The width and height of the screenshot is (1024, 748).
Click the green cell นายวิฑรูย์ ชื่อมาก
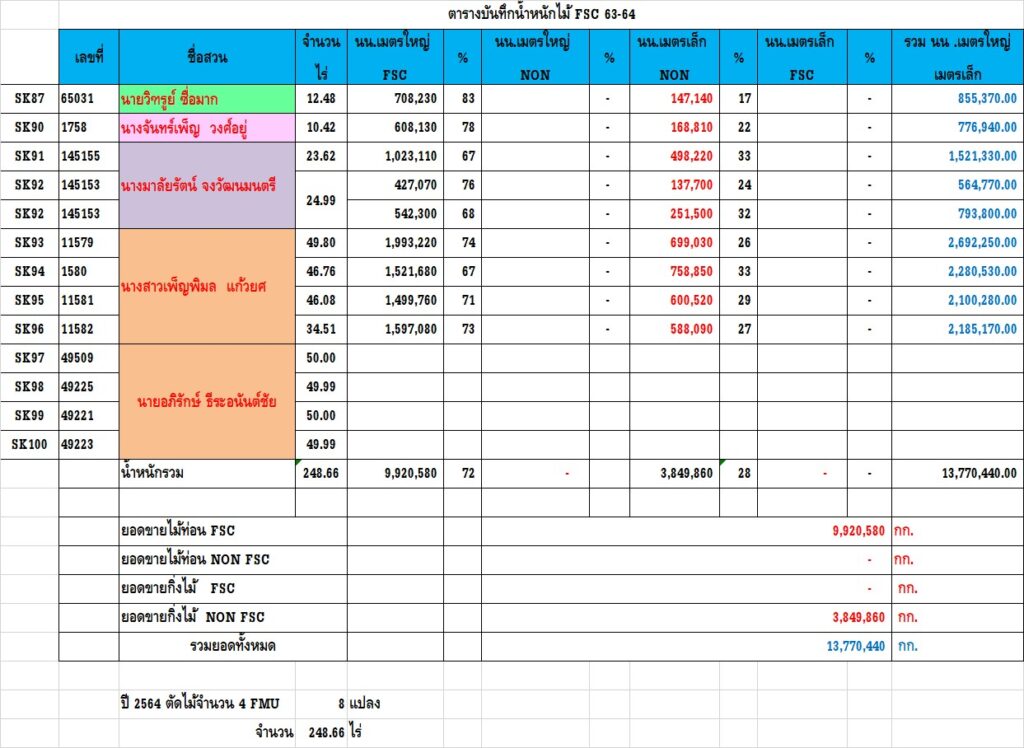coord(207,99)
